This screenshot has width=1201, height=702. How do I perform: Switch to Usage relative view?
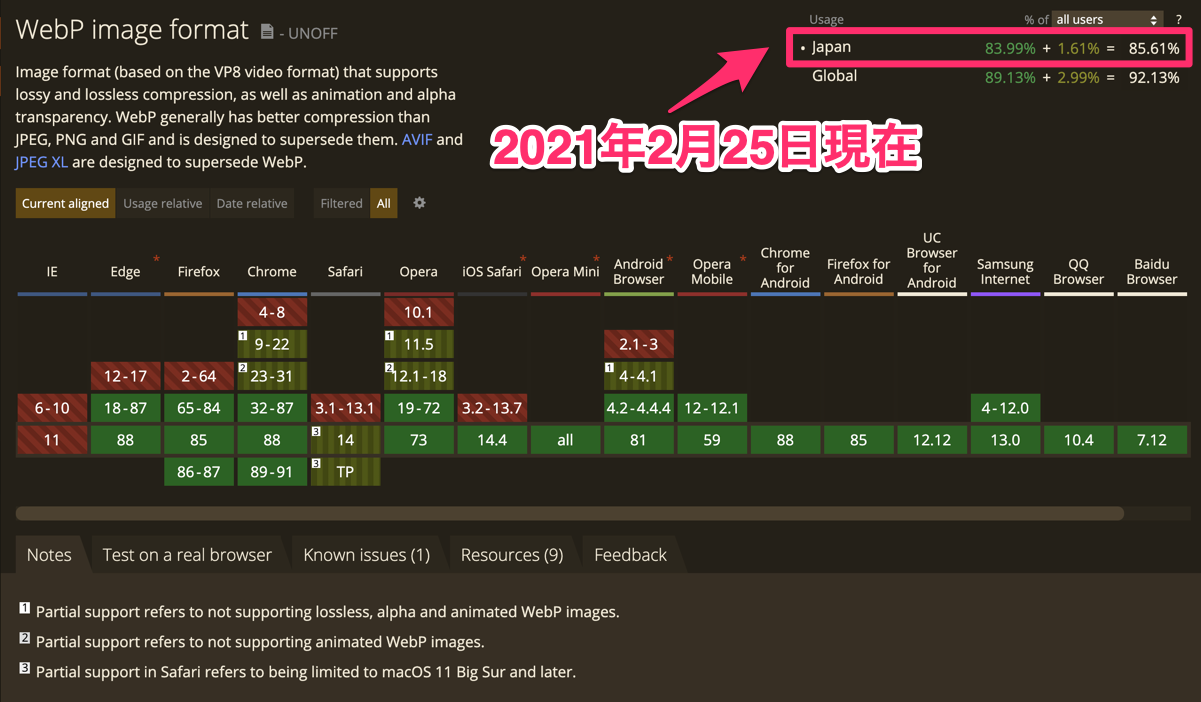tap(163, 203)
